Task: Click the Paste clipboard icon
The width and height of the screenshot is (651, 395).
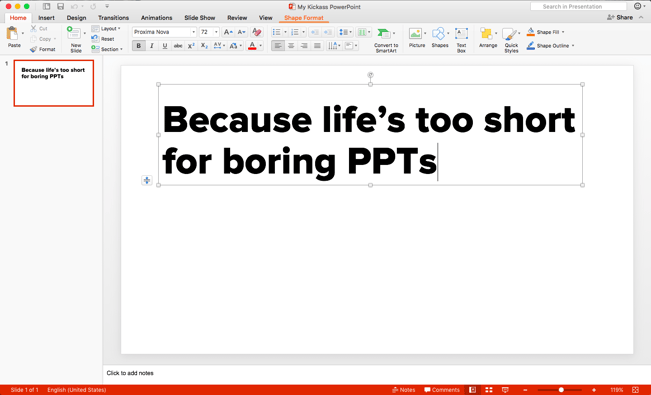Action: tap(12, 34)
